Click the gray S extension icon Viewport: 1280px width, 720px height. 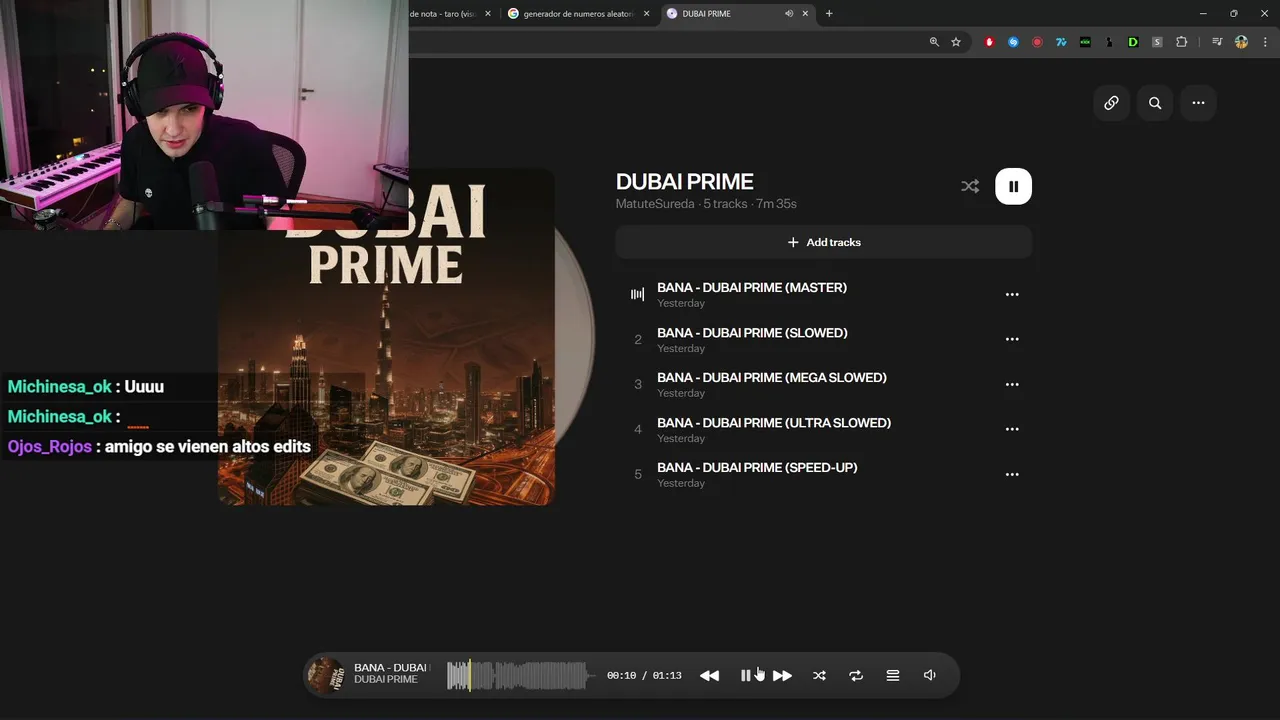point(1157,42)
